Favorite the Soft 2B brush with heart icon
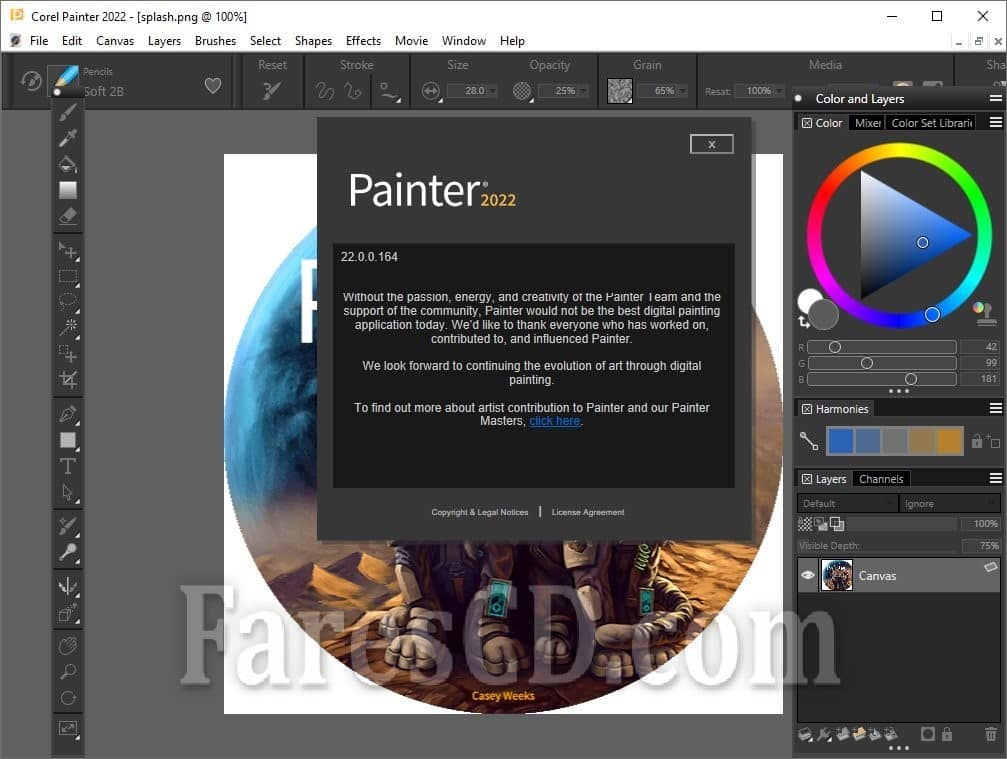 coord(213,85)
